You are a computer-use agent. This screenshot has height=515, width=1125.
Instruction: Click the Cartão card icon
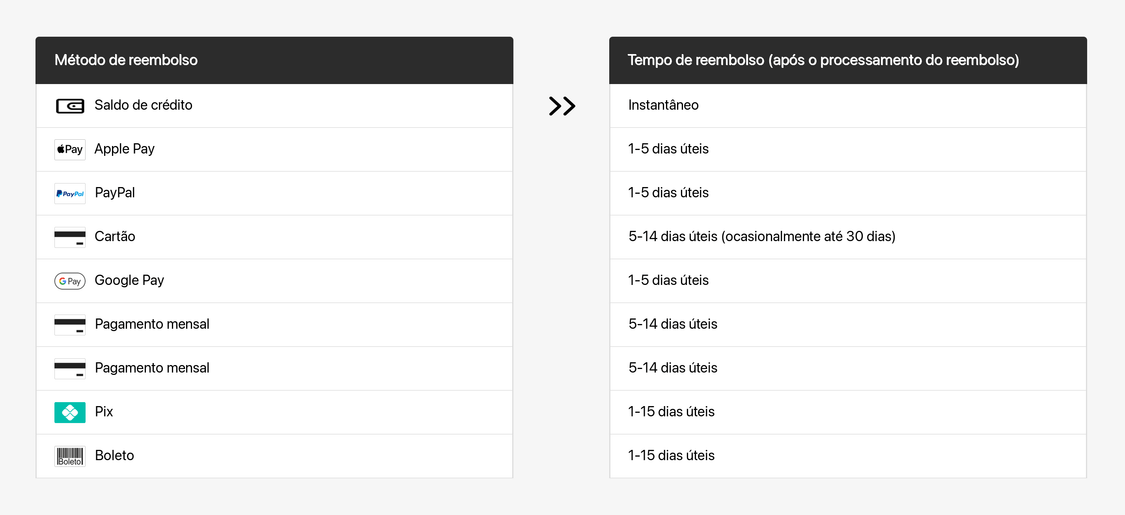[x=70, y=237]
